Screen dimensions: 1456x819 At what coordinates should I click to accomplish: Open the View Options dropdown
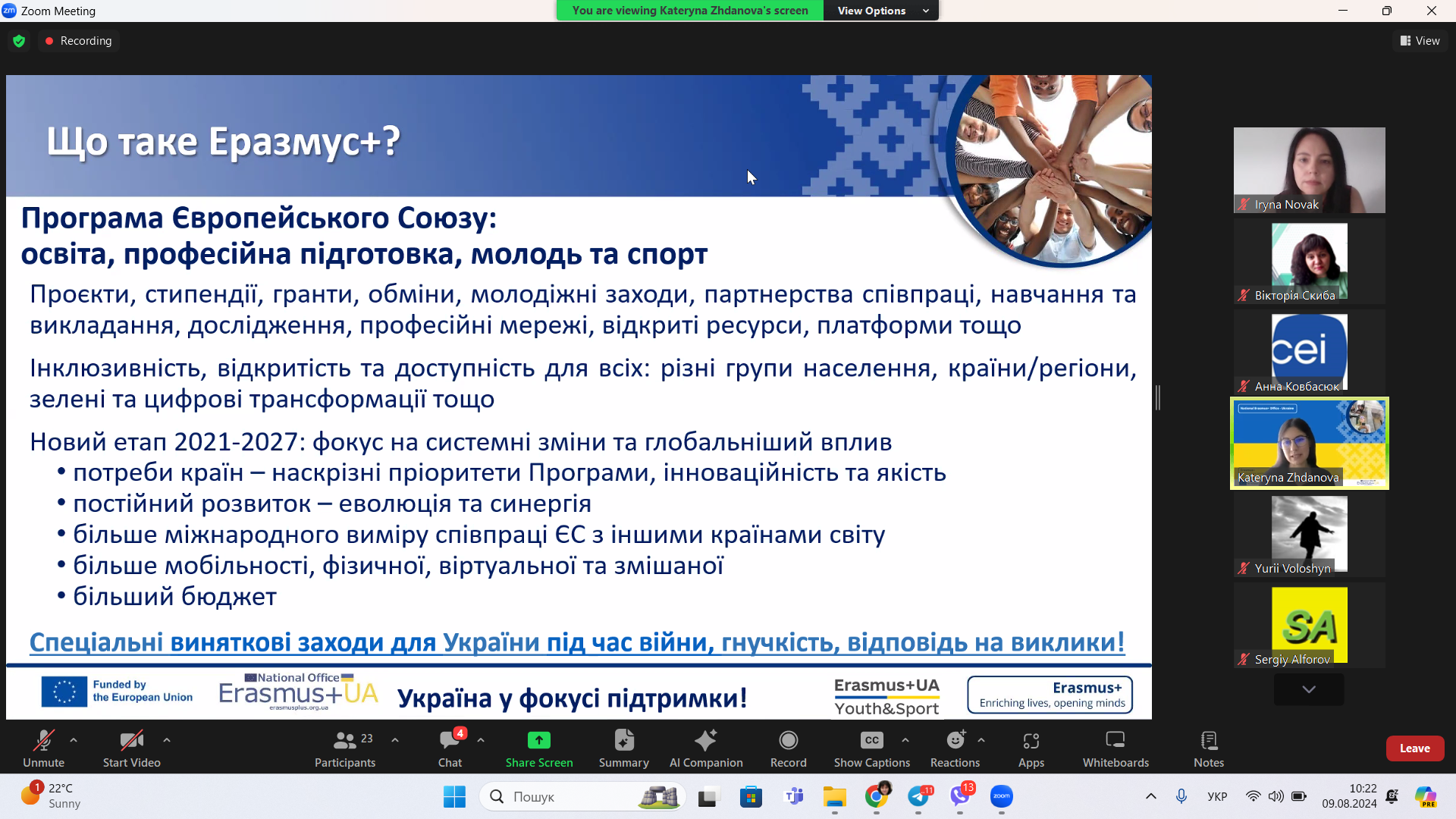click(x=880, y=11)
